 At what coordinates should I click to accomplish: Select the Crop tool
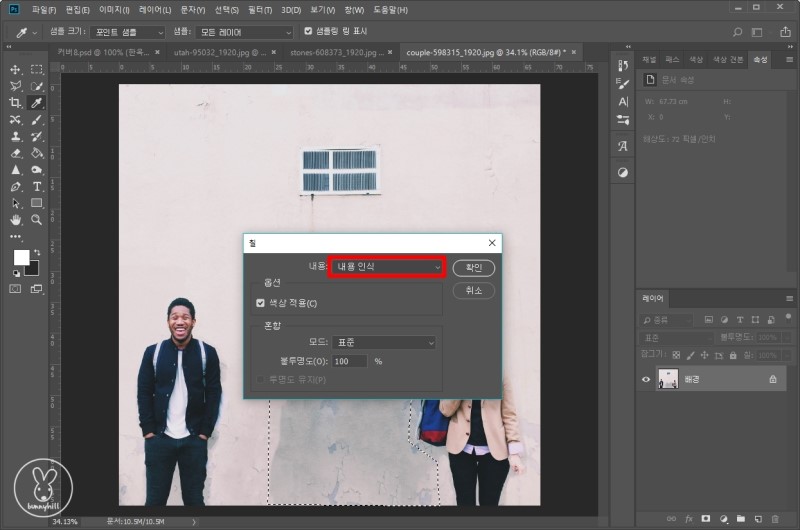coord(16,103)
